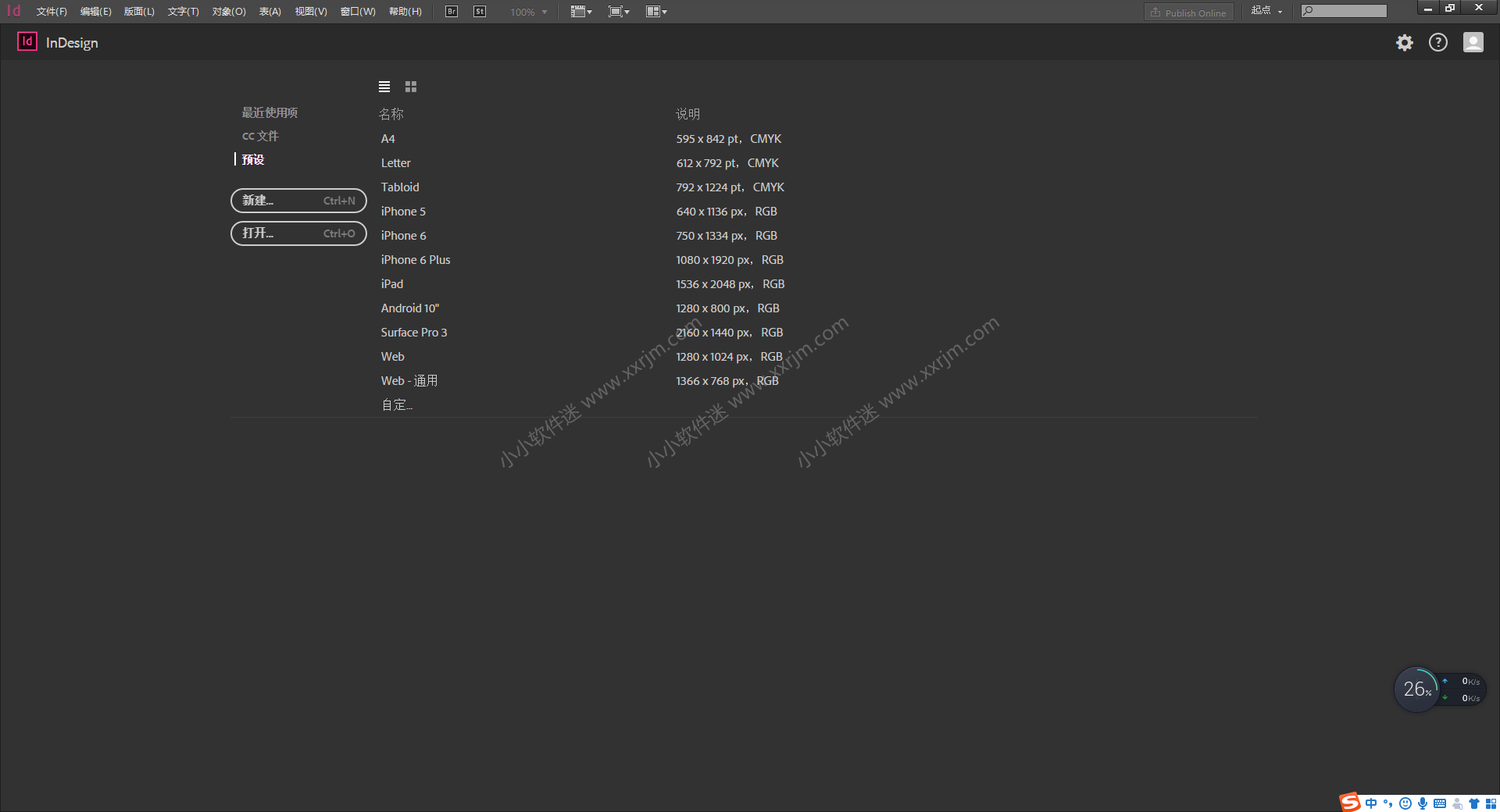Screen dimensions: 1500x812
Task: Open the soft keyboard icon
Action: pyautogui.click(x=1440, y=803)
